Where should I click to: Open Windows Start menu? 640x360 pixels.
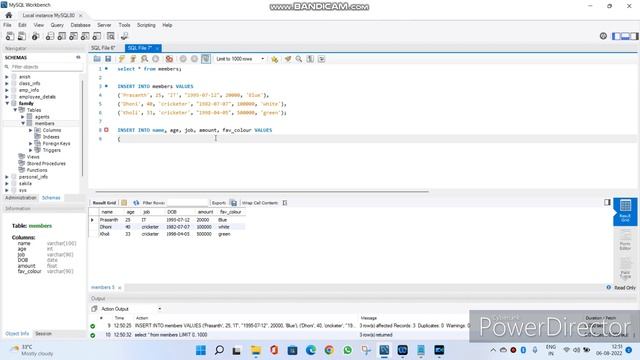pos(201,350)
